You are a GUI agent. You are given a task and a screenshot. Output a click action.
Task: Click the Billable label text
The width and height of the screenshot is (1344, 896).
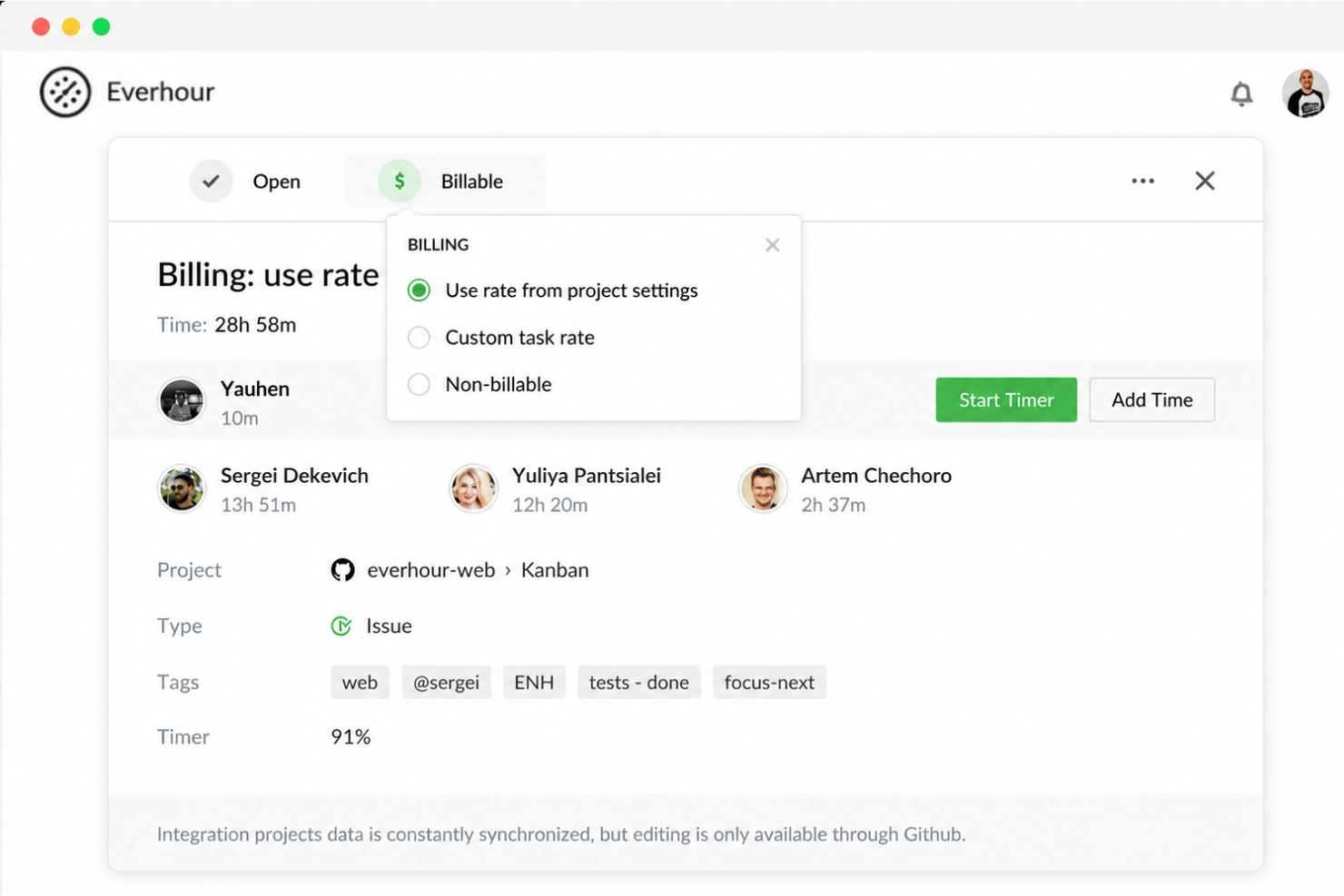[472, 182]
